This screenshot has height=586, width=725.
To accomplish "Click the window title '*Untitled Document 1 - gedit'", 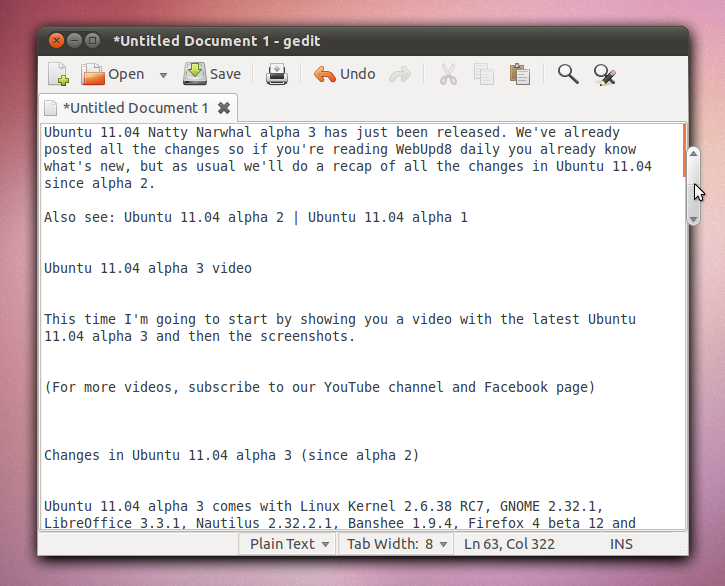I will (x=217, y=41).
